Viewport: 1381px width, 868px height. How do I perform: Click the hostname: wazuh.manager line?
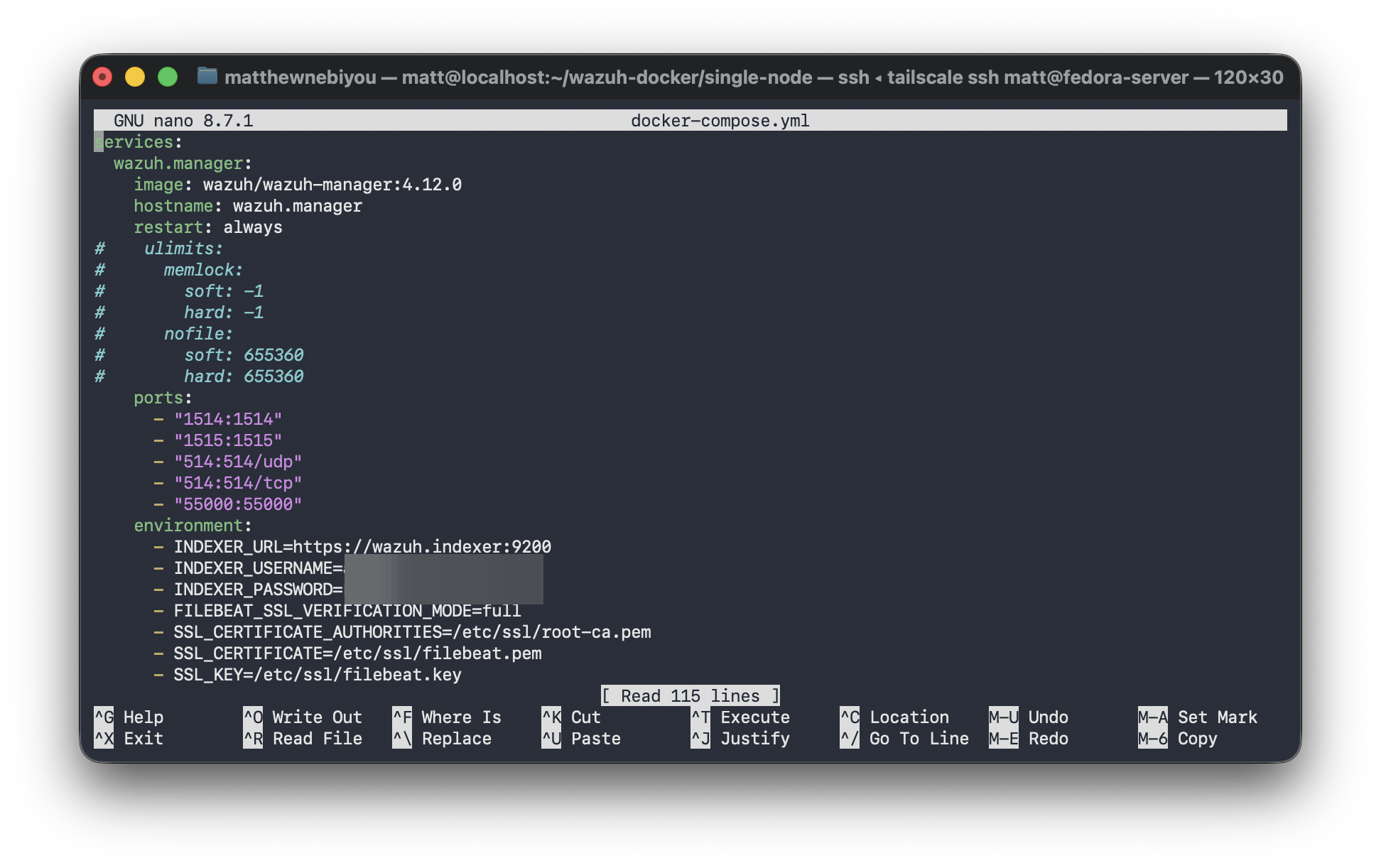[x=248, y=206]
